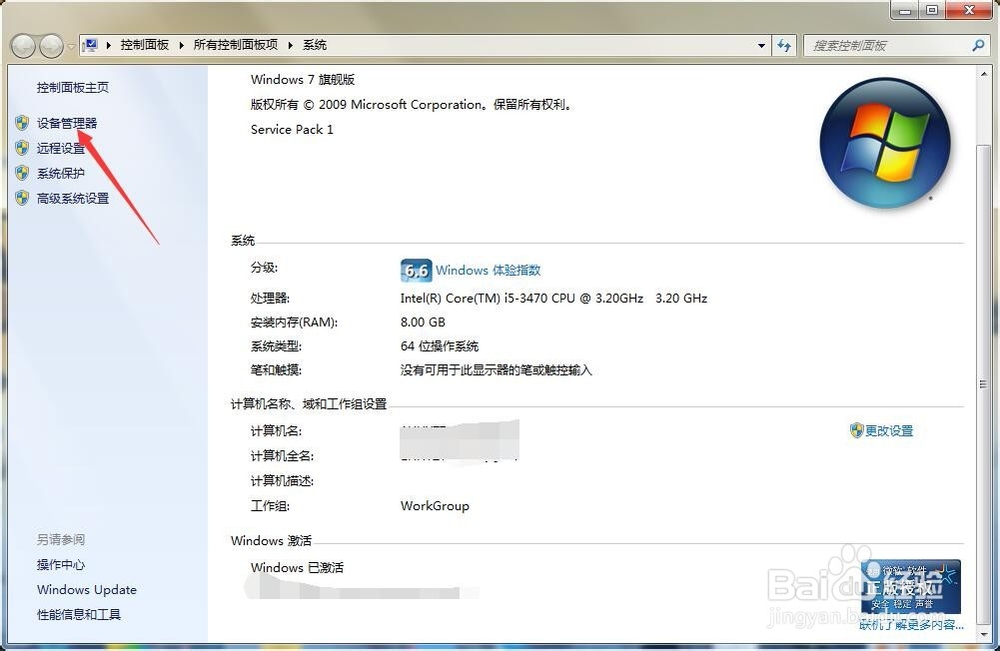Click Windows 已激活 status text

(297, 567)
